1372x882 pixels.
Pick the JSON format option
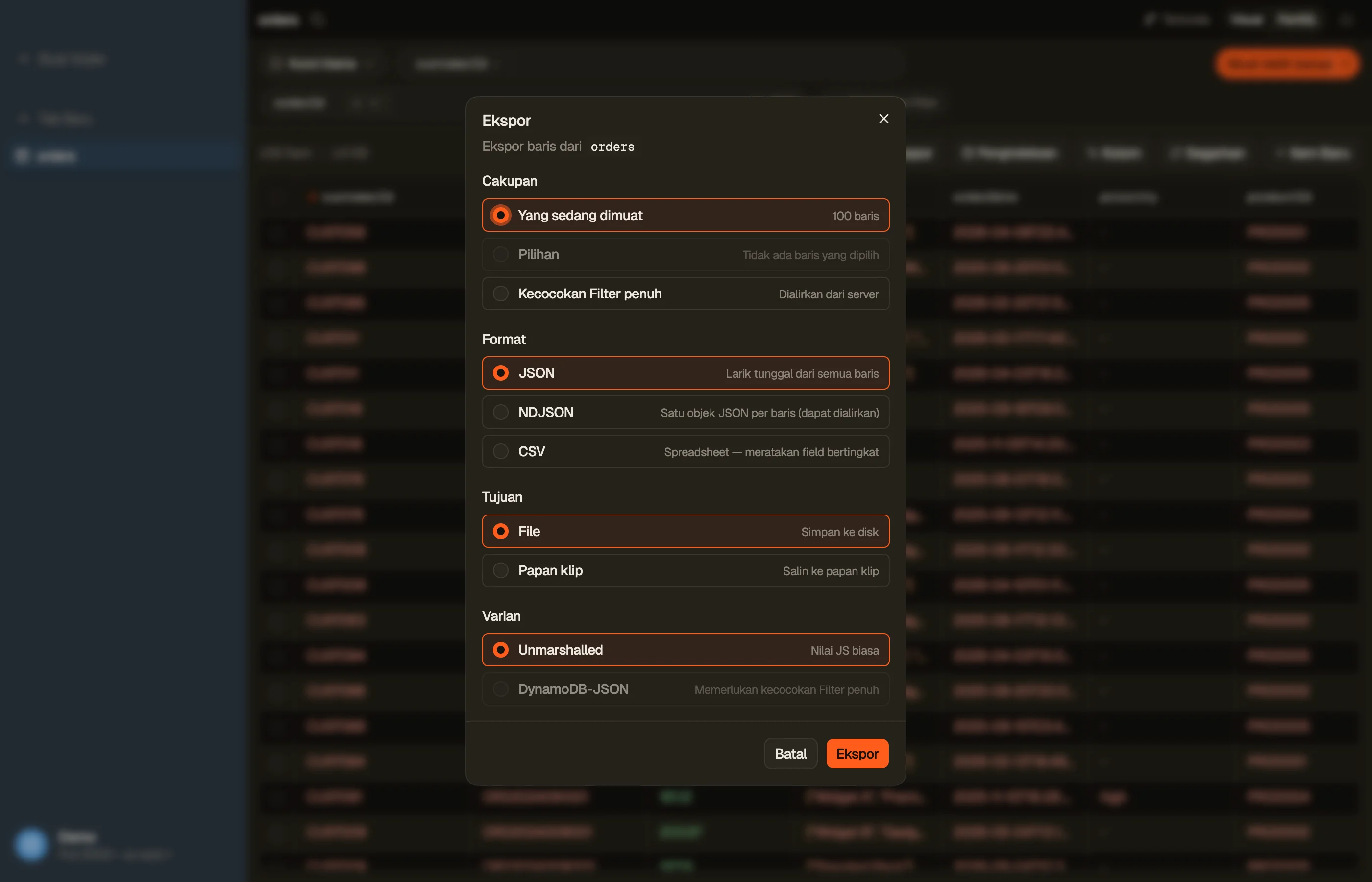pos(686,373)
